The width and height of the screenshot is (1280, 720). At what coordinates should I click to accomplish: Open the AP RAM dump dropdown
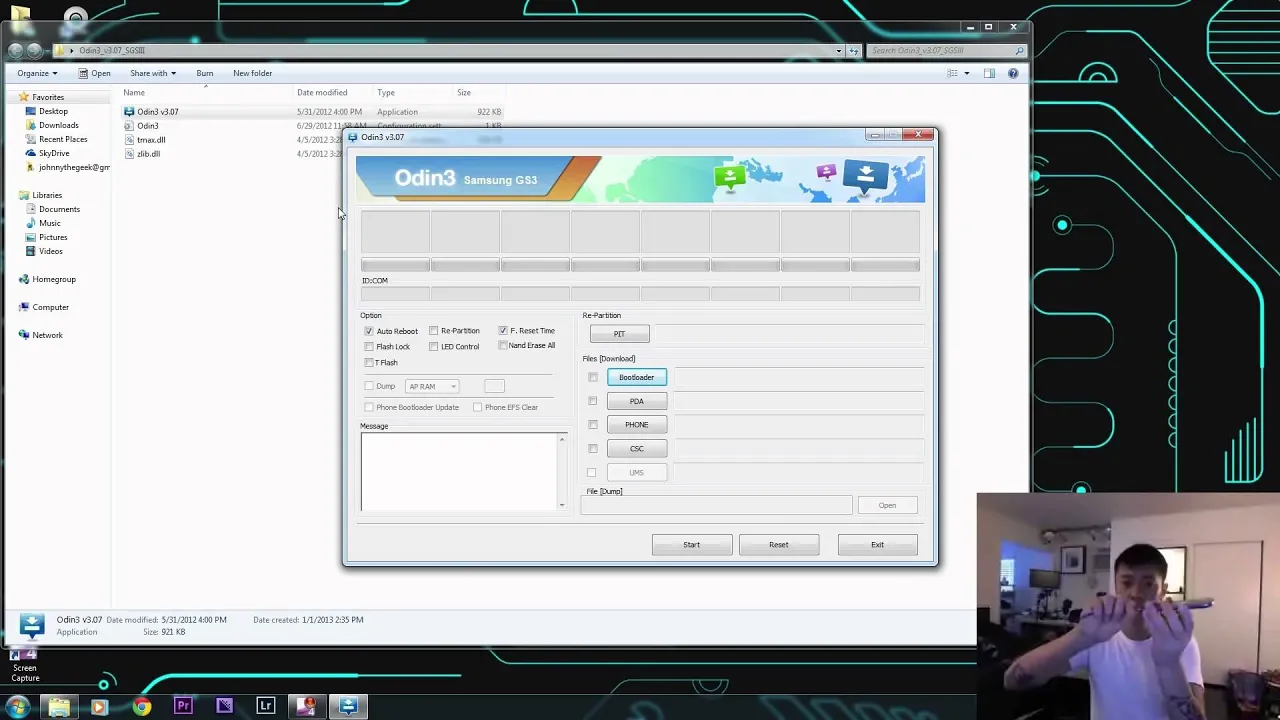coord(432,386)
